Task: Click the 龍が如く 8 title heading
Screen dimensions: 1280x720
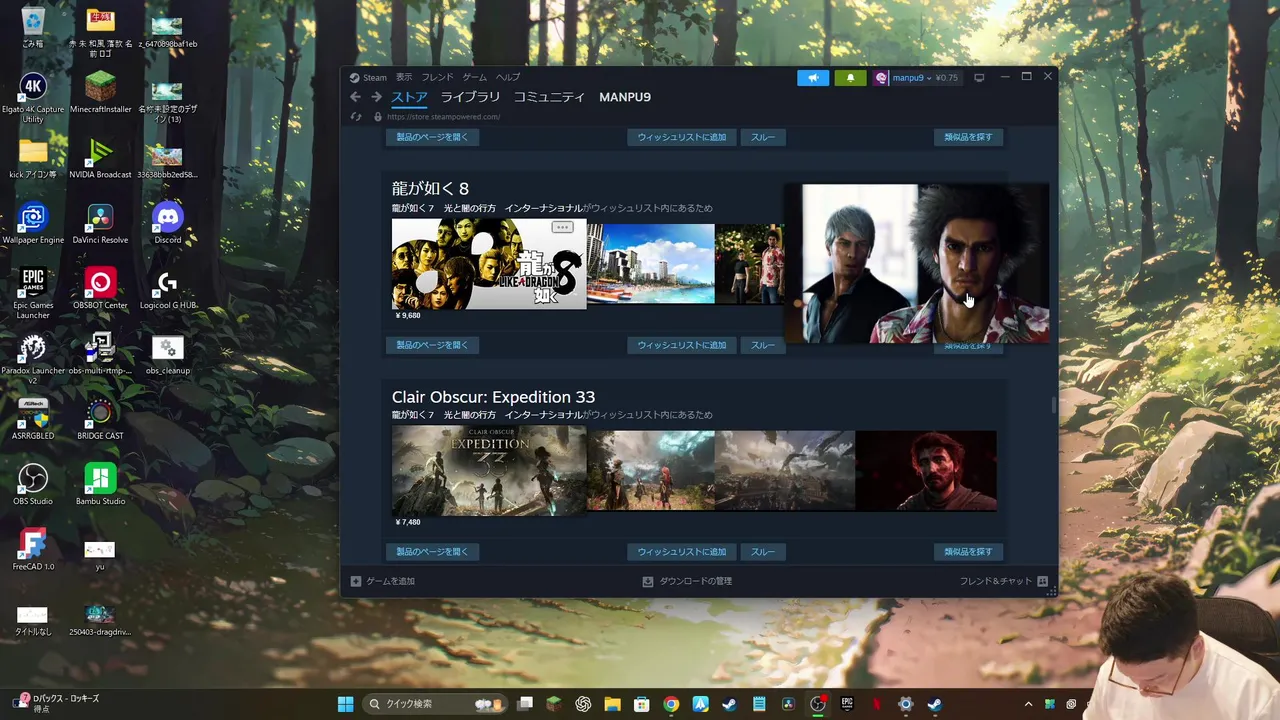Action: (430, 189)
